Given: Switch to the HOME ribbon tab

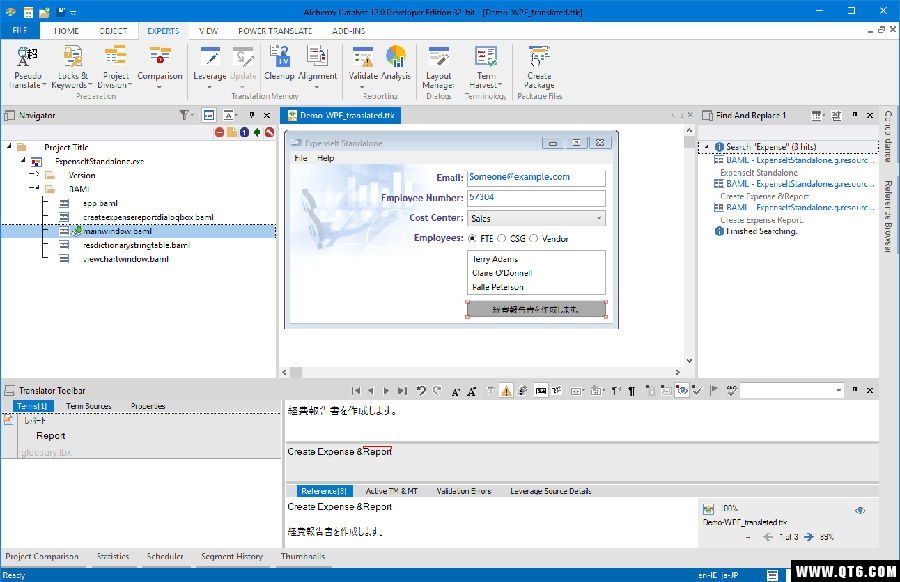Looking at the screenshot, I should [67, 31].
